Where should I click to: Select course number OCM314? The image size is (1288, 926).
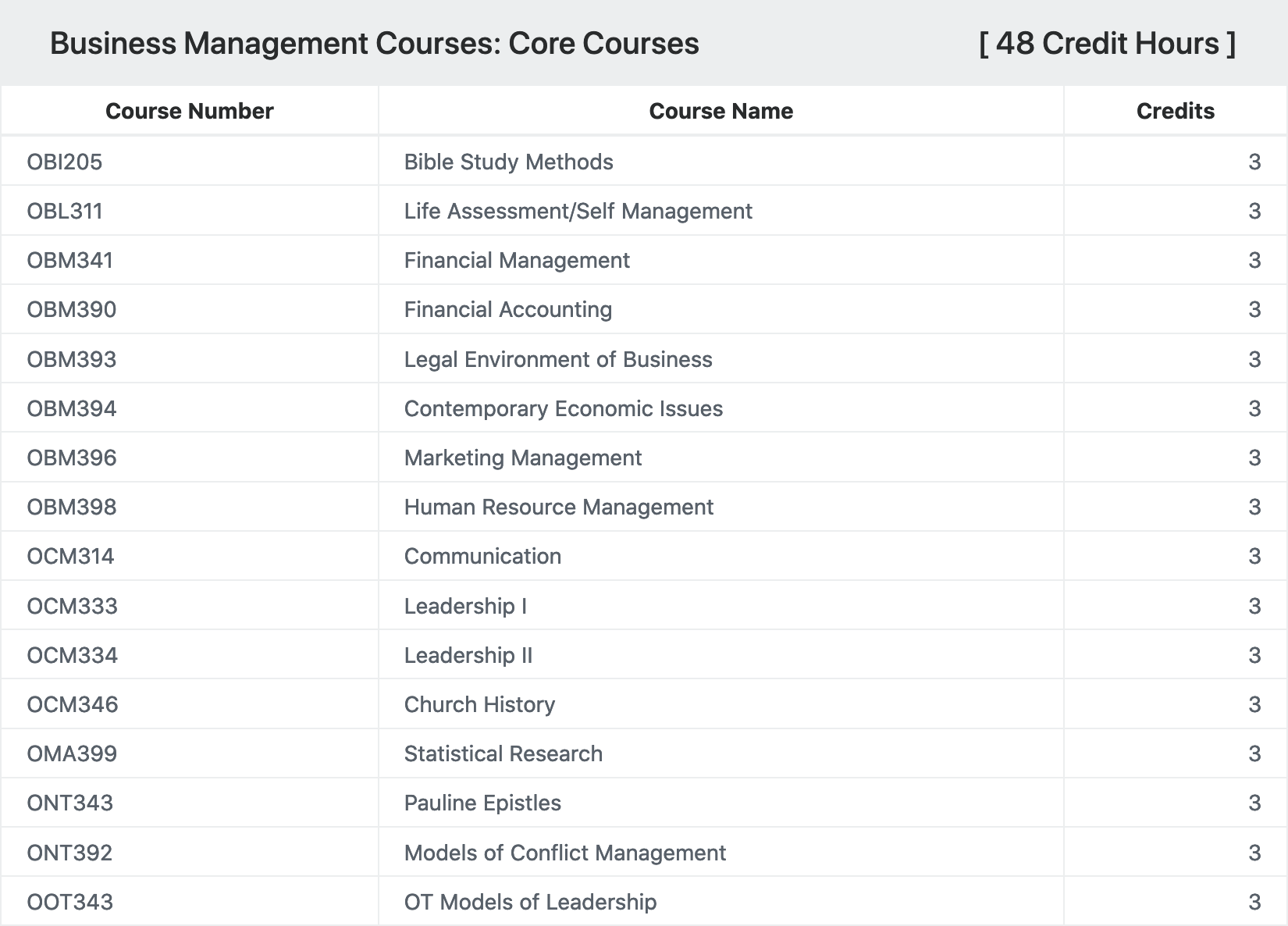(x=70, y=556)
